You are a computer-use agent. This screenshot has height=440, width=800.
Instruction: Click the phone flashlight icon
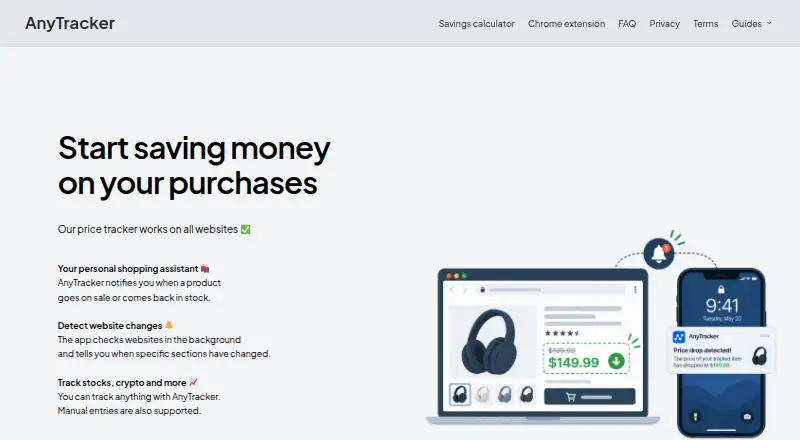pos(695,417)
